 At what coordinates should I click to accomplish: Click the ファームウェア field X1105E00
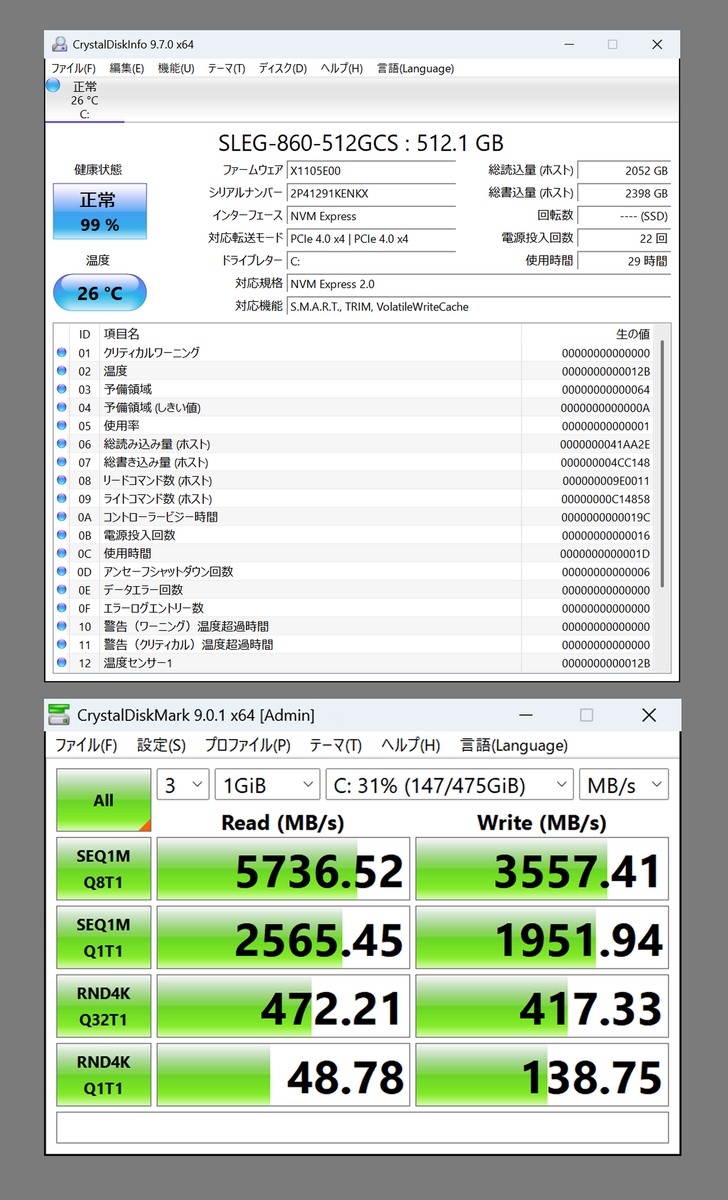click(371, 171)
